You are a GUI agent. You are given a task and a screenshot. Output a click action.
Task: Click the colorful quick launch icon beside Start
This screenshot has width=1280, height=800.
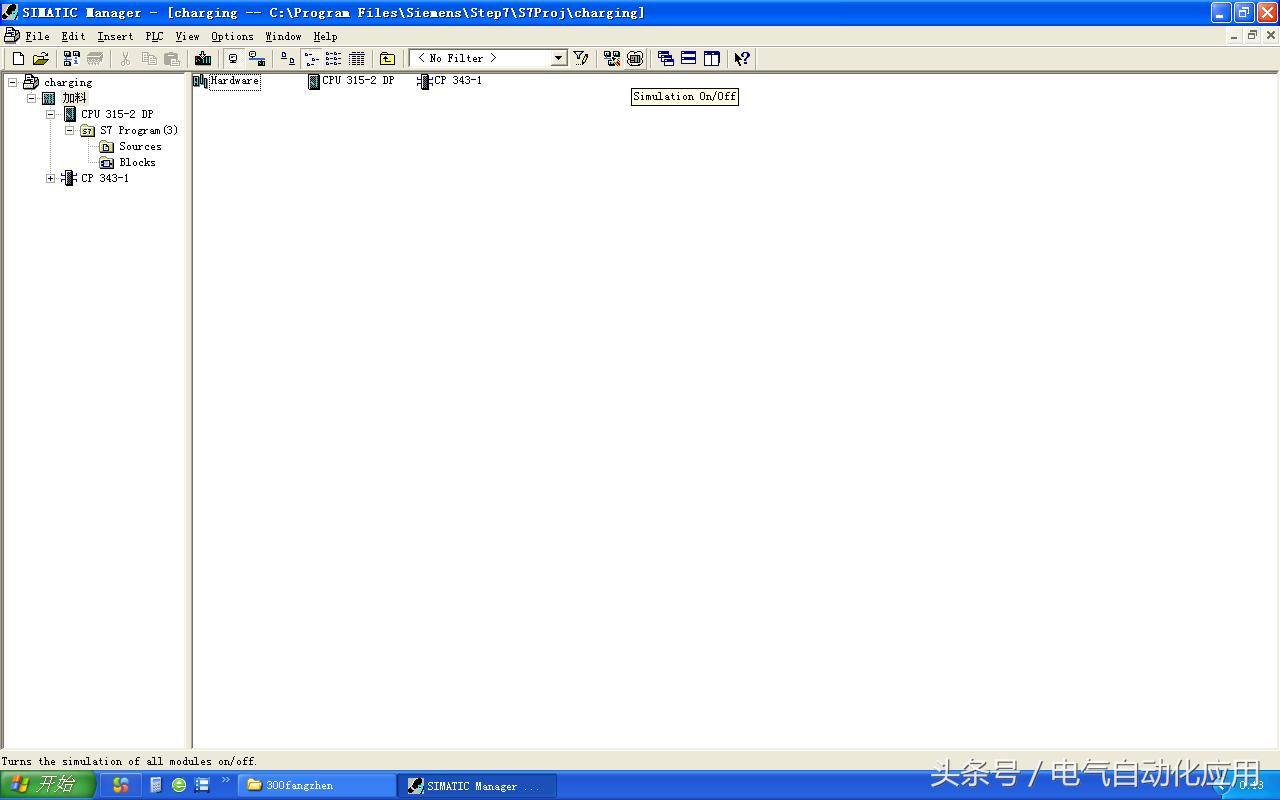121,785
